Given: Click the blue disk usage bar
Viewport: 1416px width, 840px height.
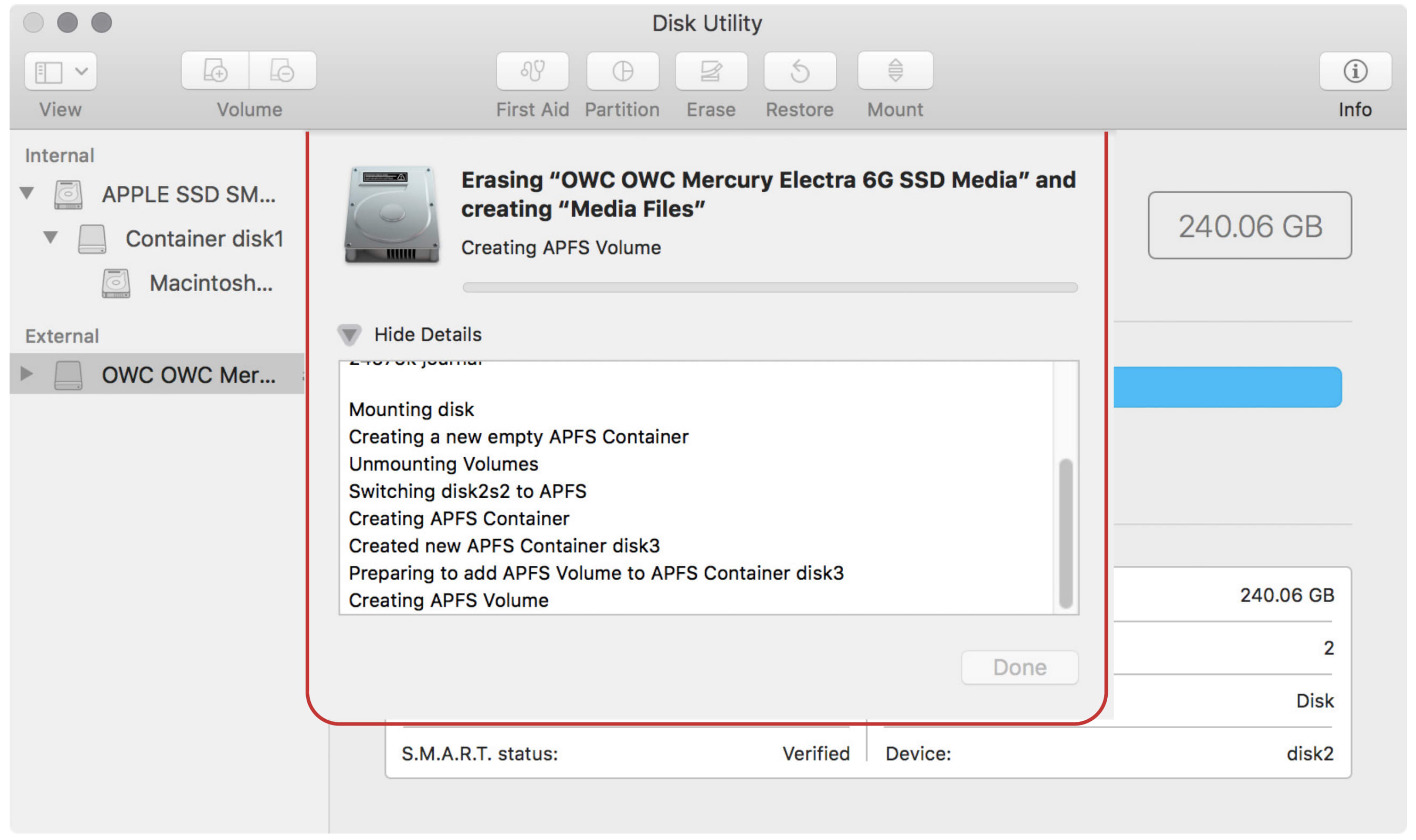Looking at the screenshot, I should tap(1227, 387).
